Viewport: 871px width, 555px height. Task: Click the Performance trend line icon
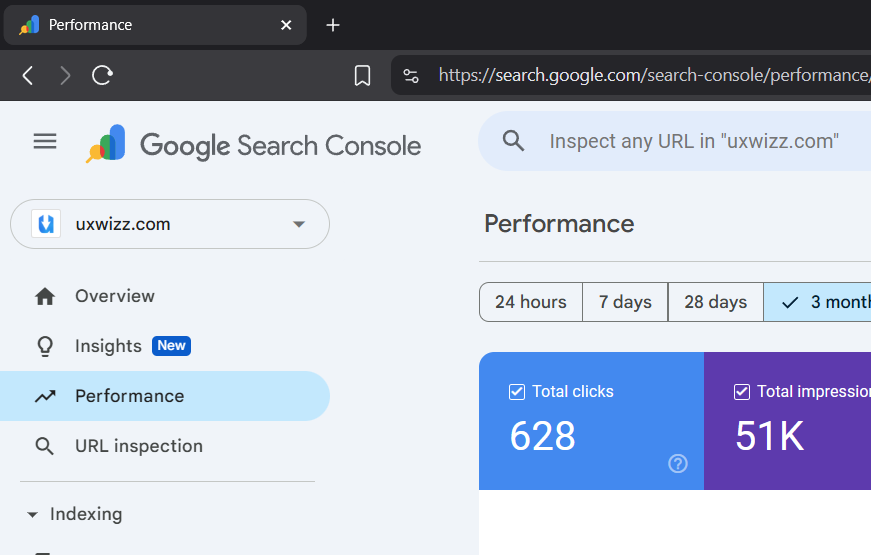[45, 396]
